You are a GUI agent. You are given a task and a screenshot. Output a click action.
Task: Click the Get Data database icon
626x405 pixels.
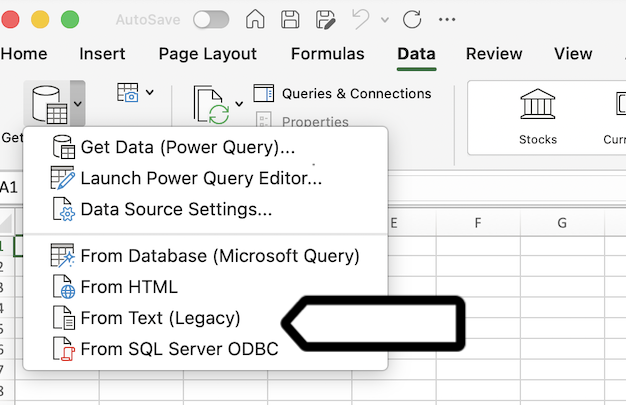point(49,105)
